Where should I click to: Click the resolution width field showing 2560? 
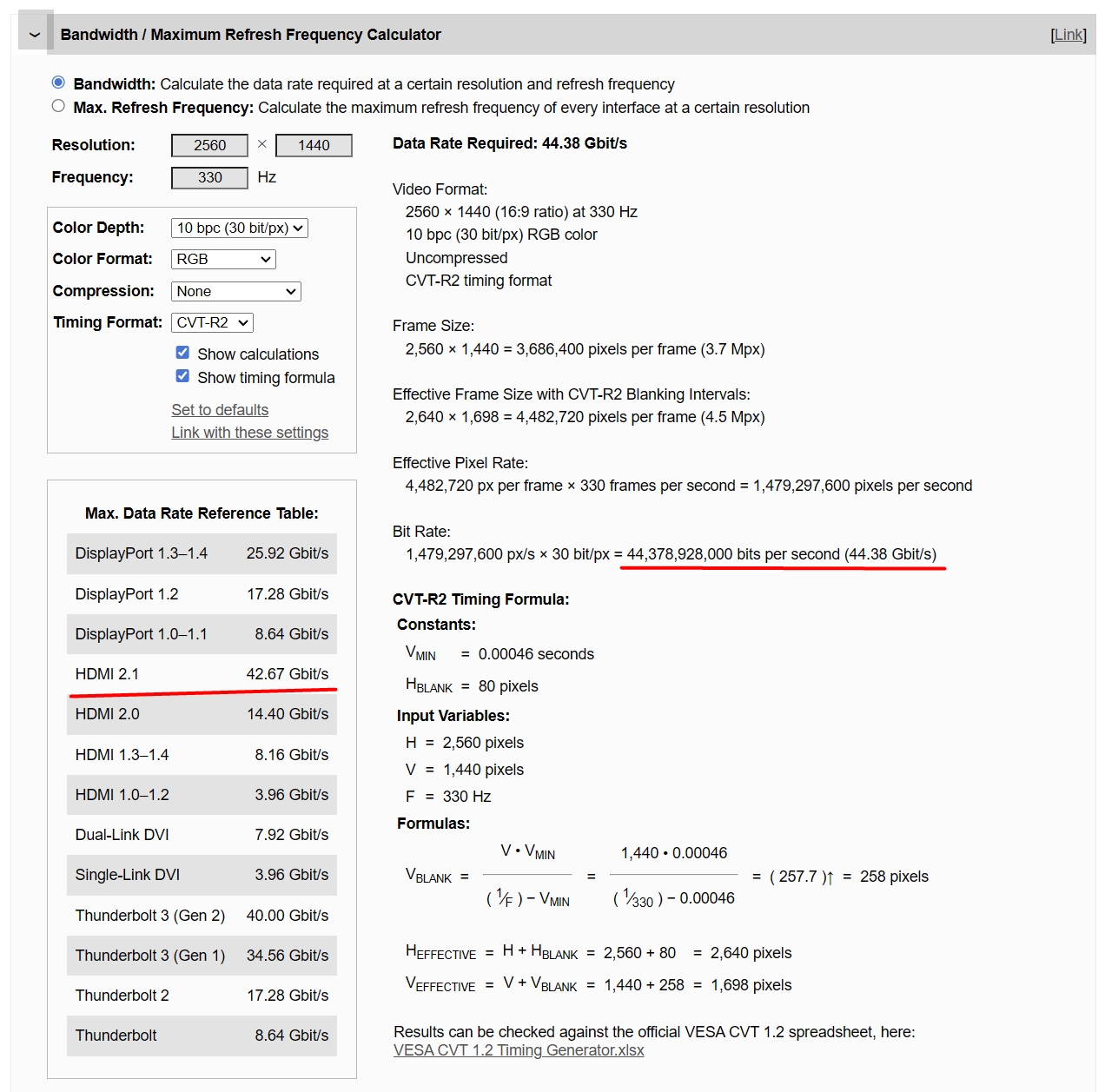click(x=209, y=145)
